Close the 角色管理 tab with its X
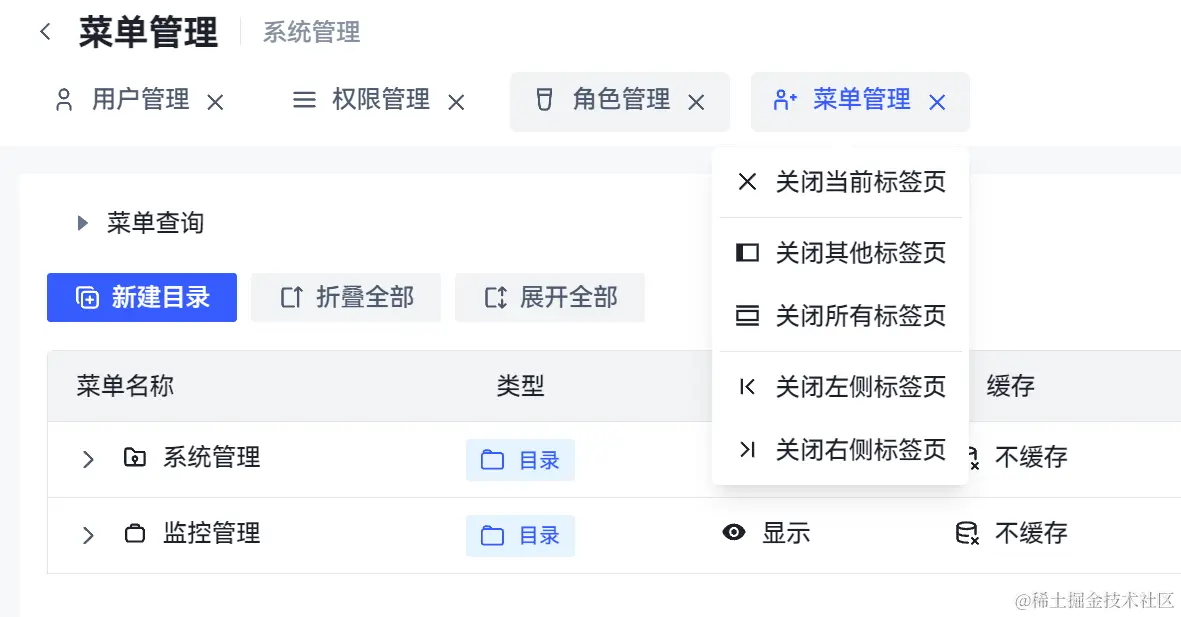Image resolution: width=1181 pixels, height=617 pixels. 697,102
